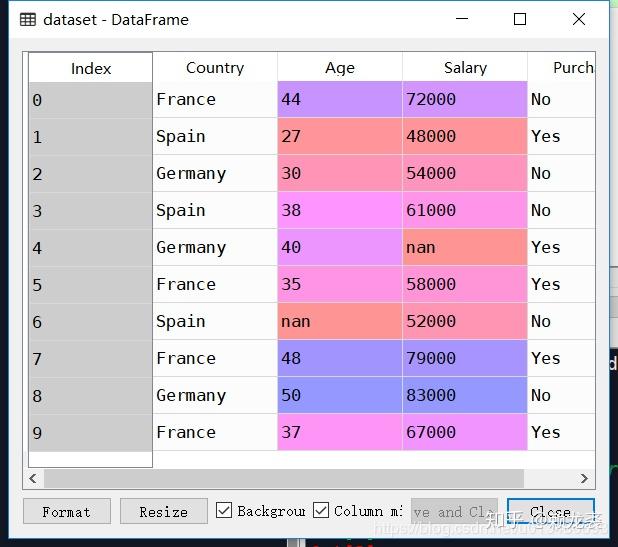This screenshot has width=618, height=547.
Task: Select row index 4
Action: (90, 247)
